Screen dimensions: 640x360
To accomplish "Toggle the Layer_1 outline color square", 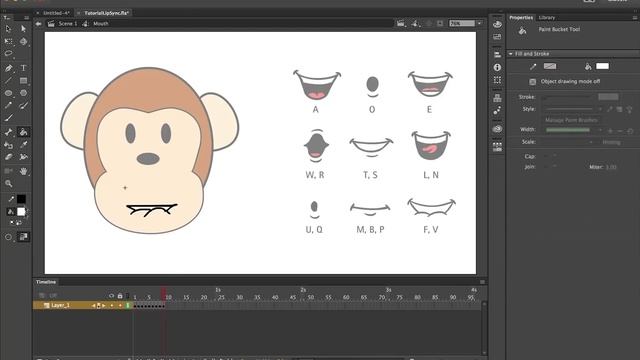I will tap(128, 305).
